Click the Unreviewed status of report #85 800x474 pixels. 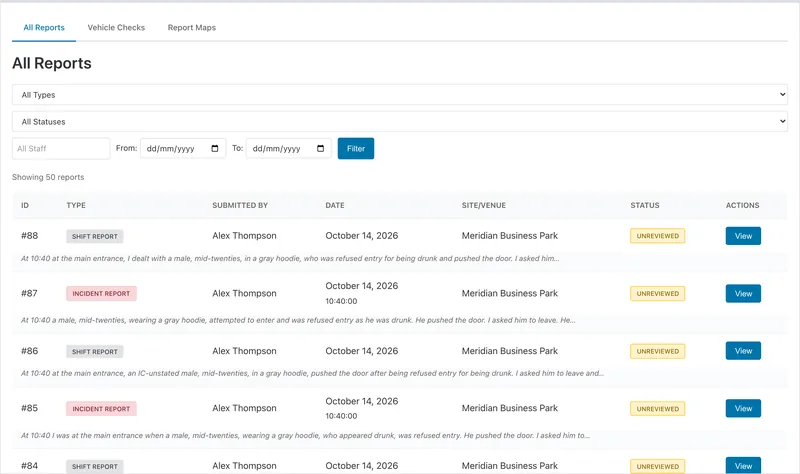coord(658,409)
